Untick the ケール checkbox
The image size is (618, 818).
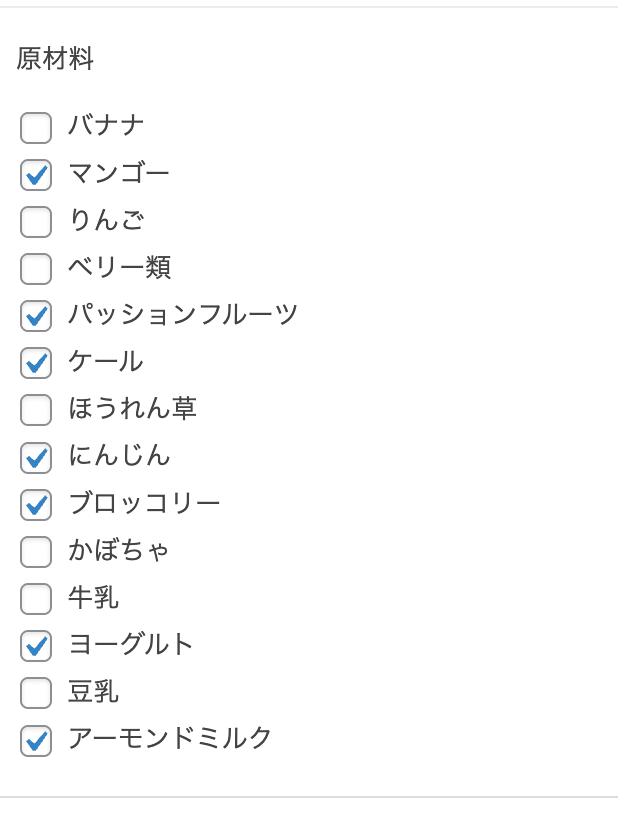36,363
